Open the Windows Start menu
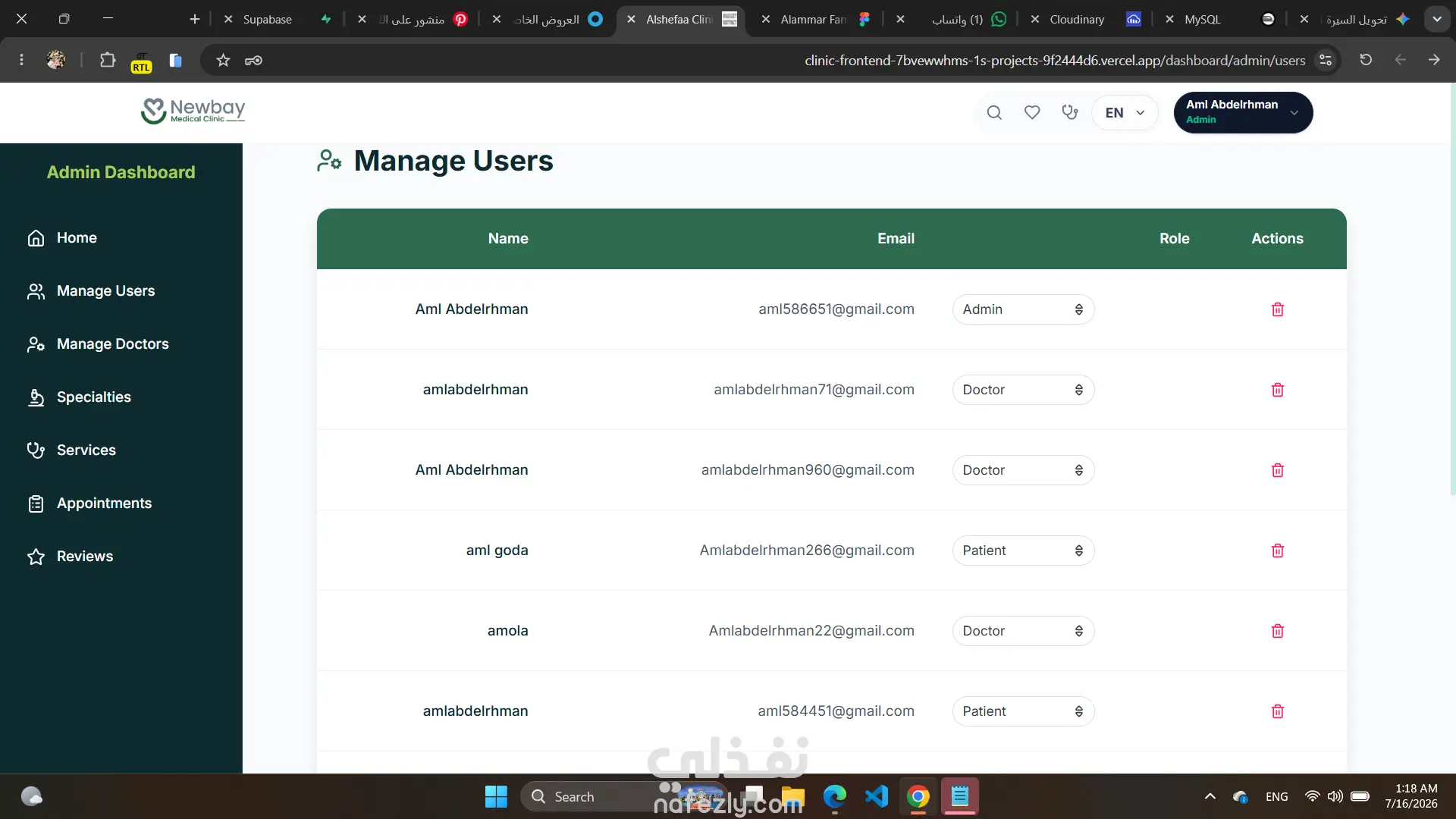The width and height of the screenshot is (1456, 819). click(x=496, y=796)
